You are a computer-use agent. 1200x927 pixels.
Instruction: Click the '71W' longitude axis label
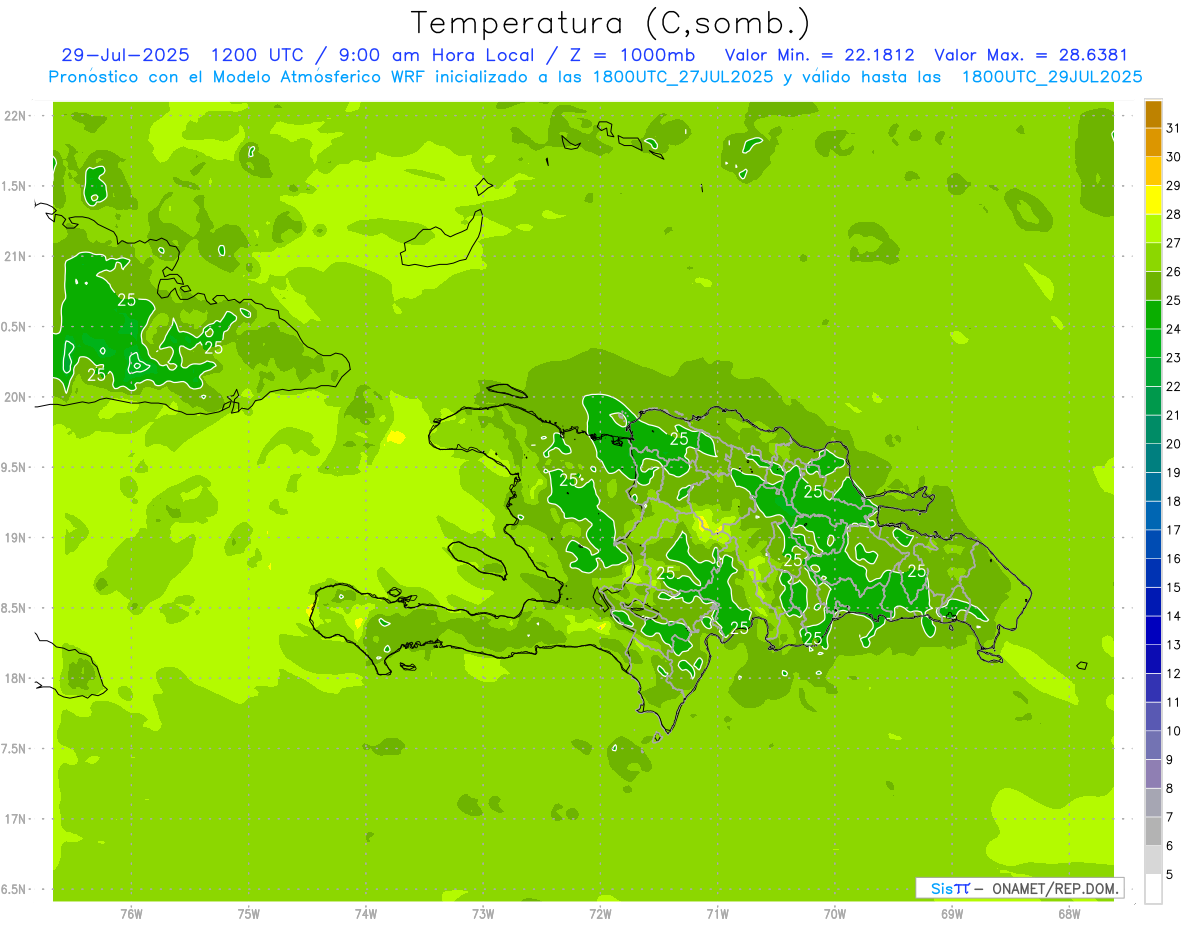tap(717, 914)
